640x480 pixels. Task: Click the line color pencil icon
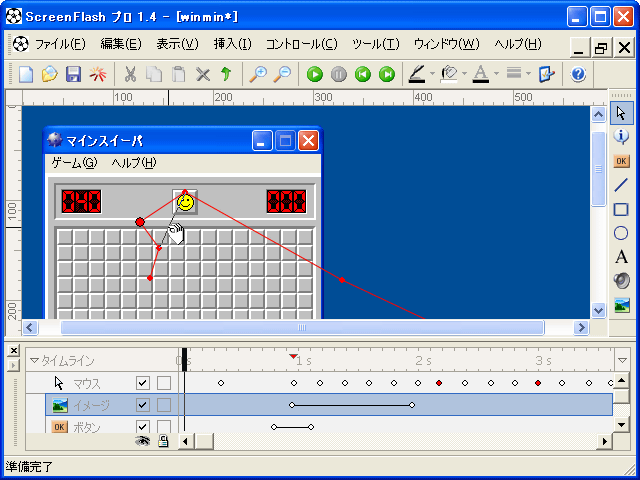coord(417,74)
